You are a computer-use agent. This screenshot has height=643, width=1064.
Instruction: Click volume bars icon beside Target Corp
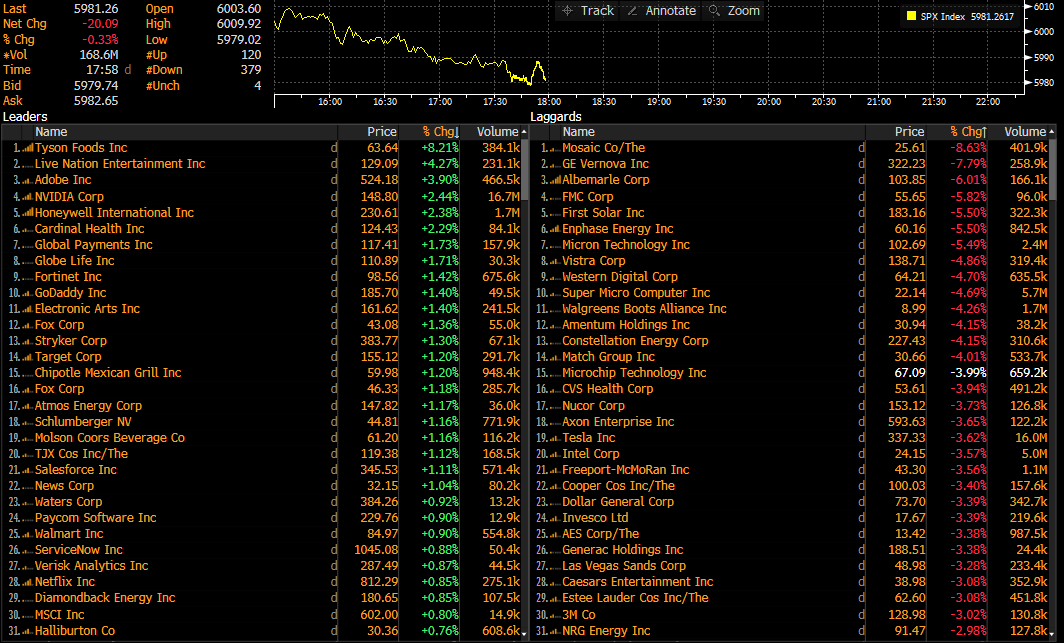pos(27,357)
